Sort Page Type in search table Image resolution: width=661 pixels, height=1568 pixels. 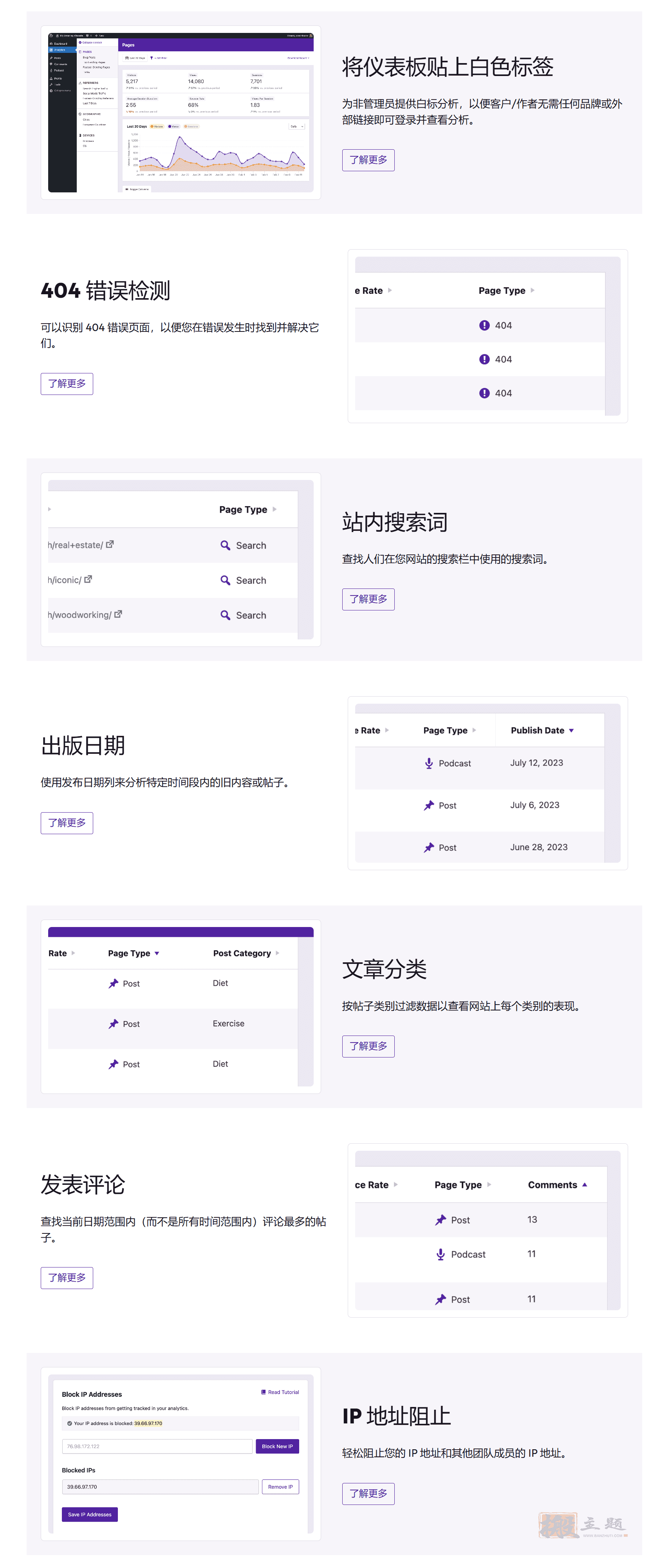(x=247, y=510)
